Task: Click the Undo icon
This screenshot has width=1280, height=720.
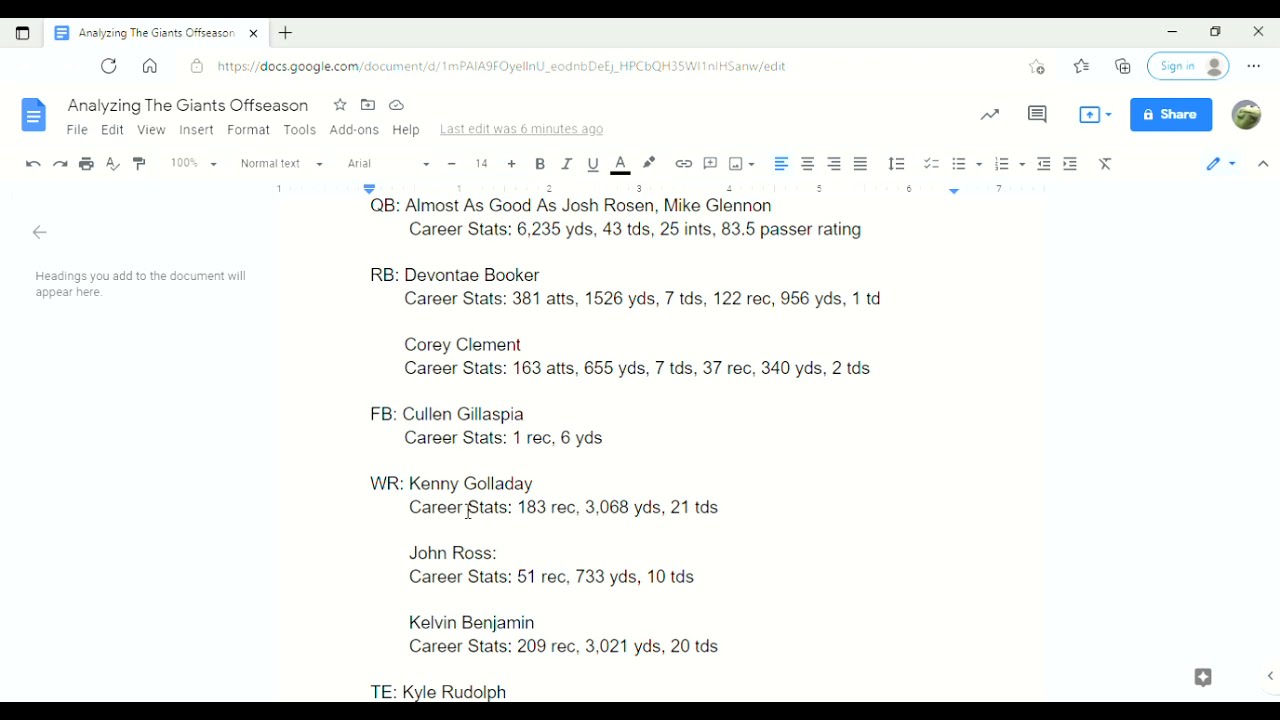Action: (x=33, y=164)
